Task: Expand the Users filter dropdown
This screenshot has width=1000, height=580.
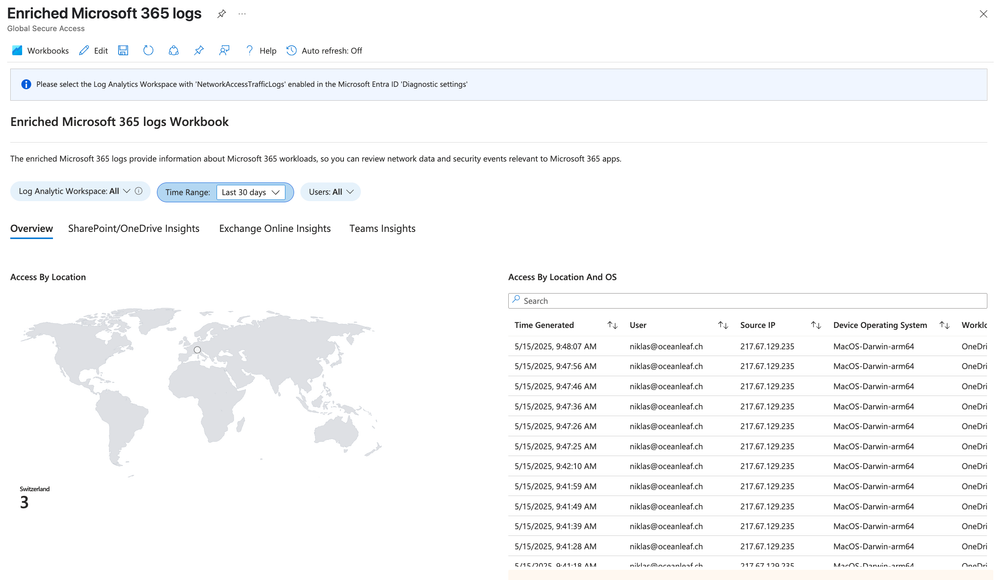Action: point(330,191)
